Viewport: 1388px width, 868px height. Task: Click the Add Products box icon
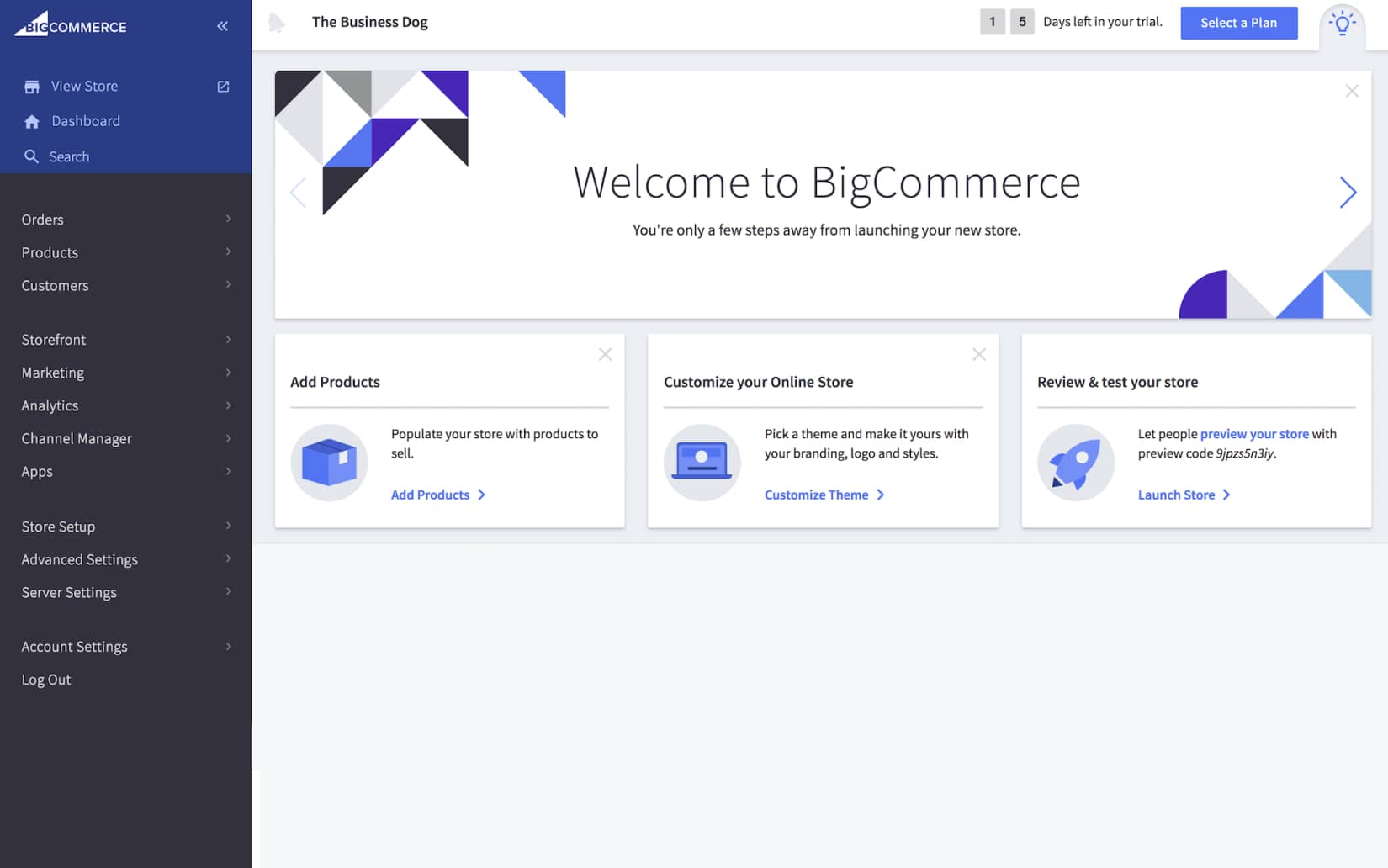329,463
